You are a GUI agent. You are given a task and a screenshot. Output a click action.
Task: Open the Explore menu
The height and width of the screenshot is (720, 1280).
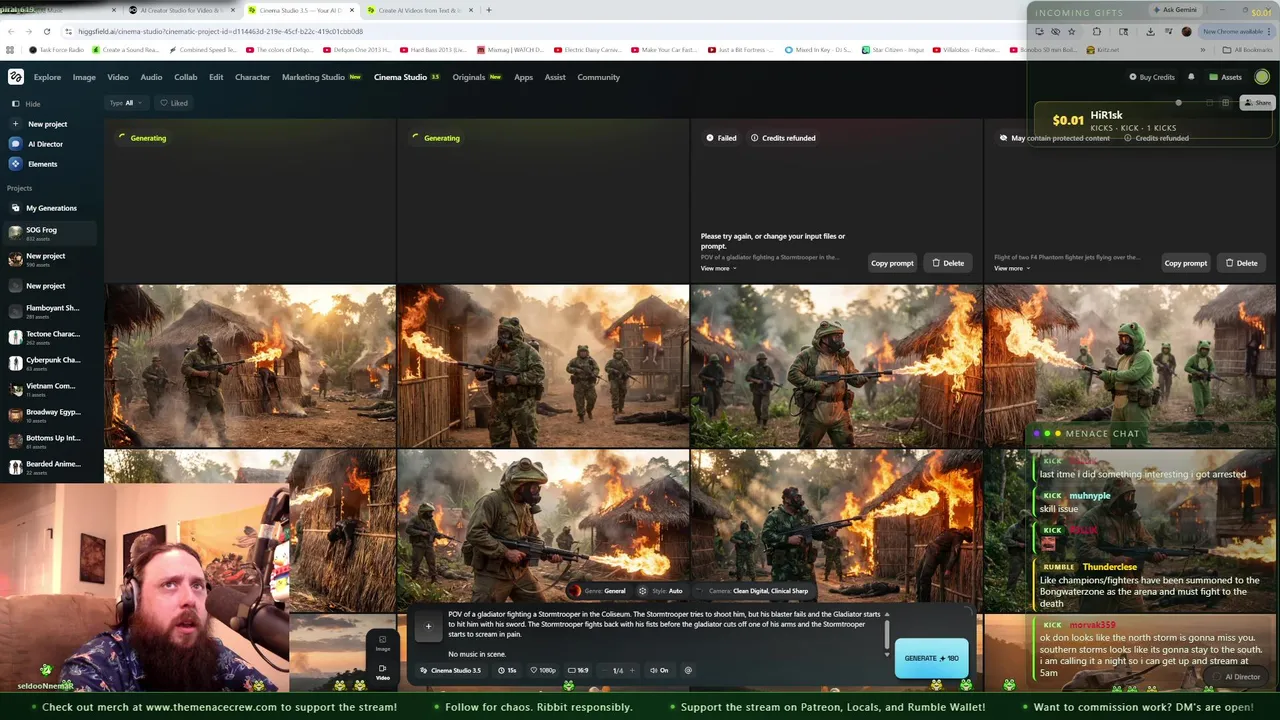coord(47,77)
